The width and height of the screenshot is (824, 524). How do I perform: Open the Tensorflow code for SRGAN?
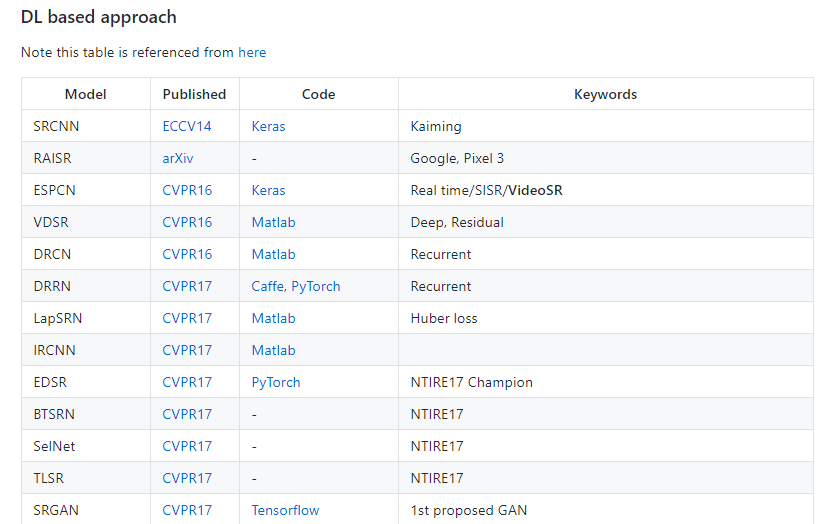[x=285, y=510]
